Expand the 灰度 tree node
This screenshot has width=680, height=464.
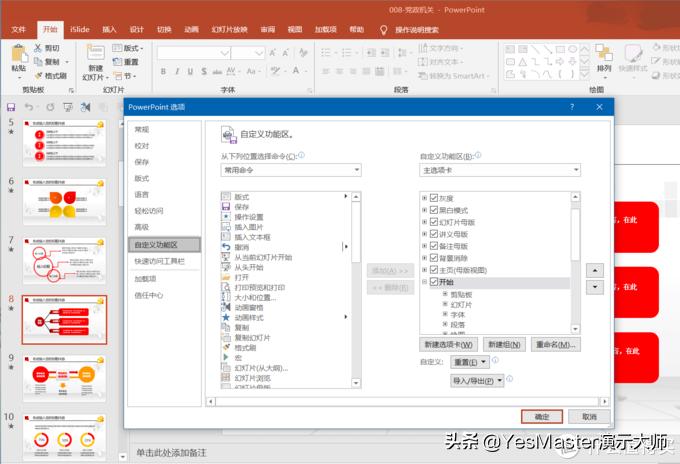pyautogui.click(x=425, y=198)
